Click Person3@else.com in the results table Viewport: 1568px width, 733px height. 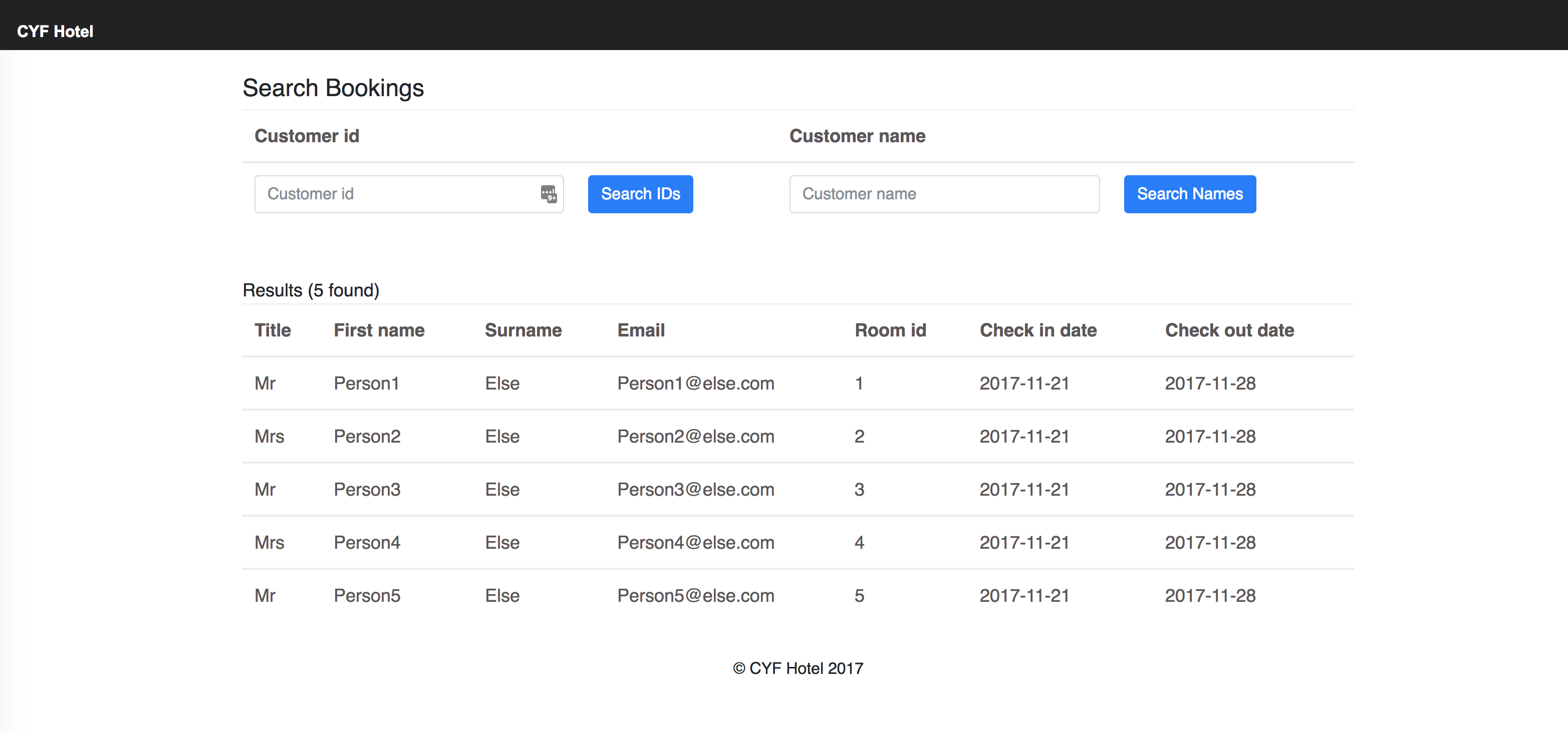[695, 489]
